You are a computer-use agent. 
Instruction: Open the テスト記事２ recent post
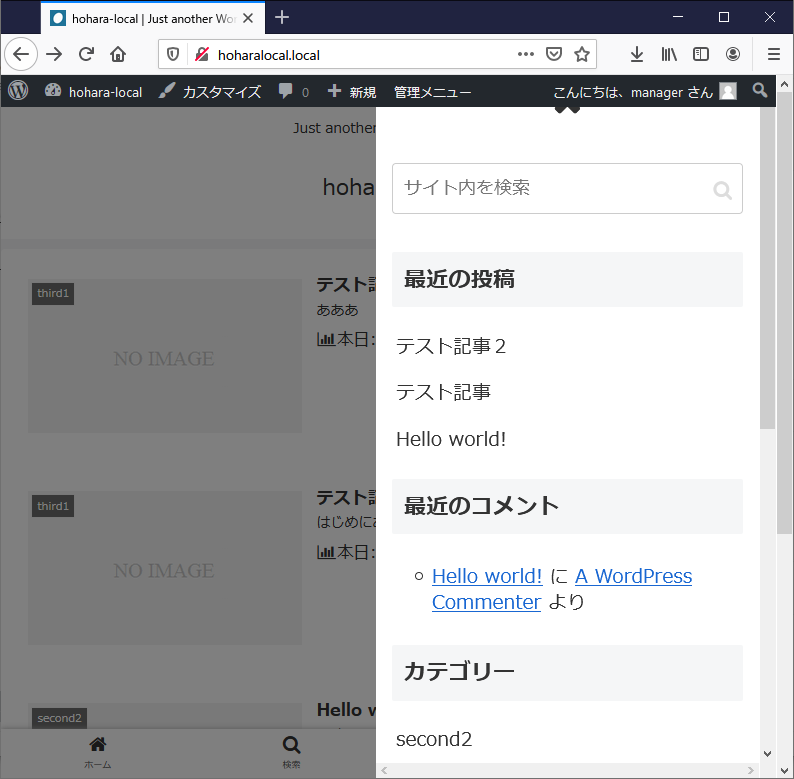(x=451, y=346)
